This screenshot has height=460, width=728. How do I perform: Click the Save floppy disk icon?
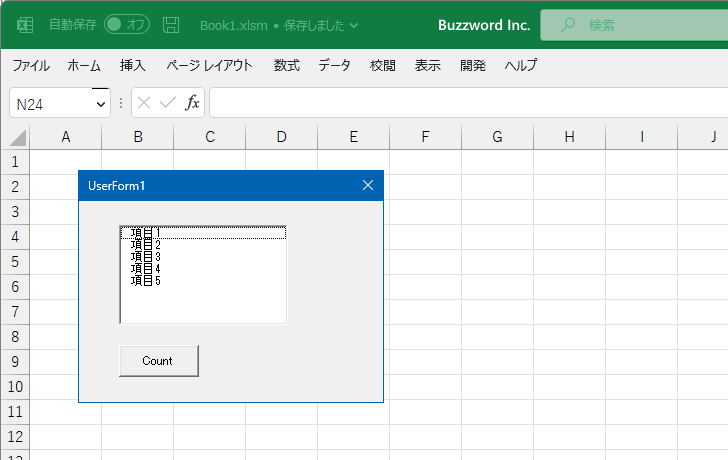(x=172, y=25)
